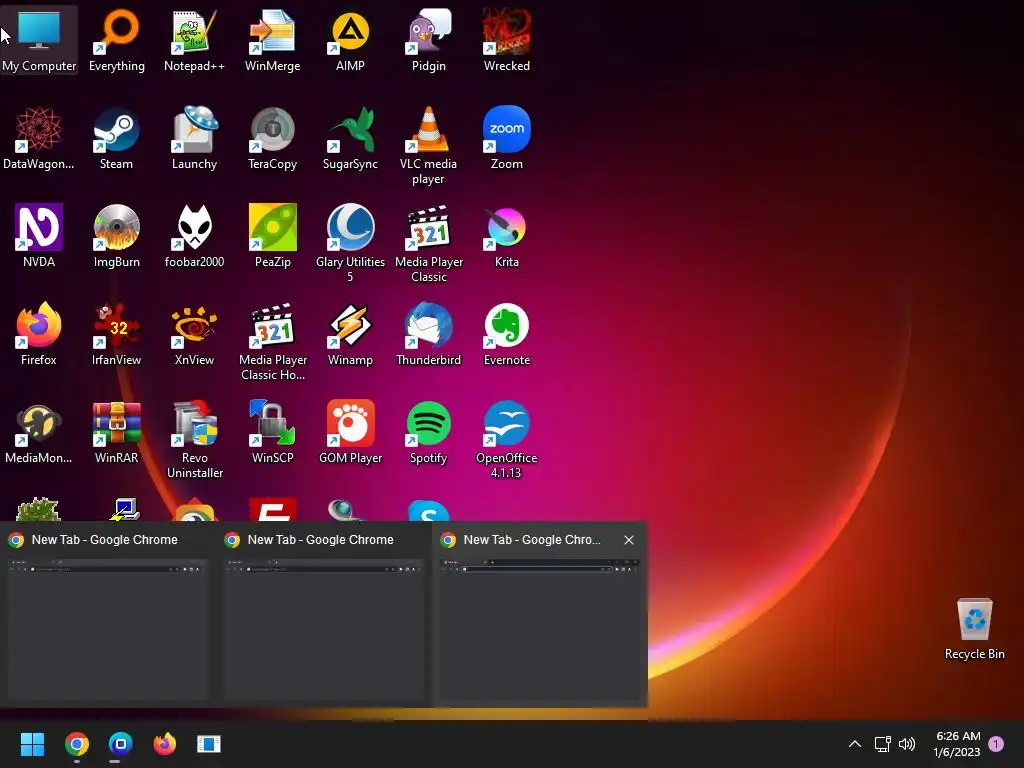Select the Evernote elephant icon
The width and height of the screenshot is (1024, 768).
(507, 334)
